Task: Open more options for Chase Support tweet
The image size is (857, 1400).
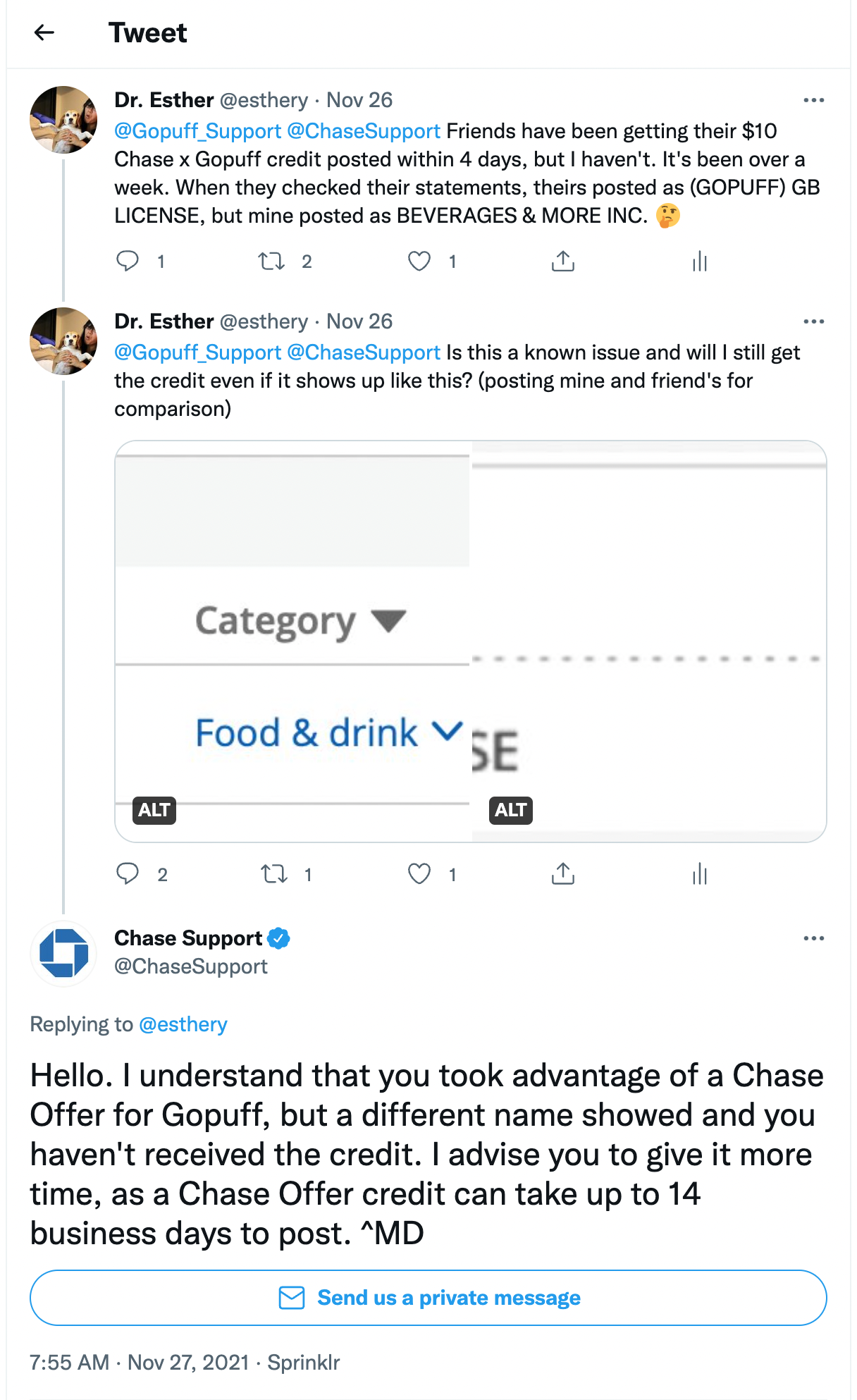Action: (x=813, y=938)
